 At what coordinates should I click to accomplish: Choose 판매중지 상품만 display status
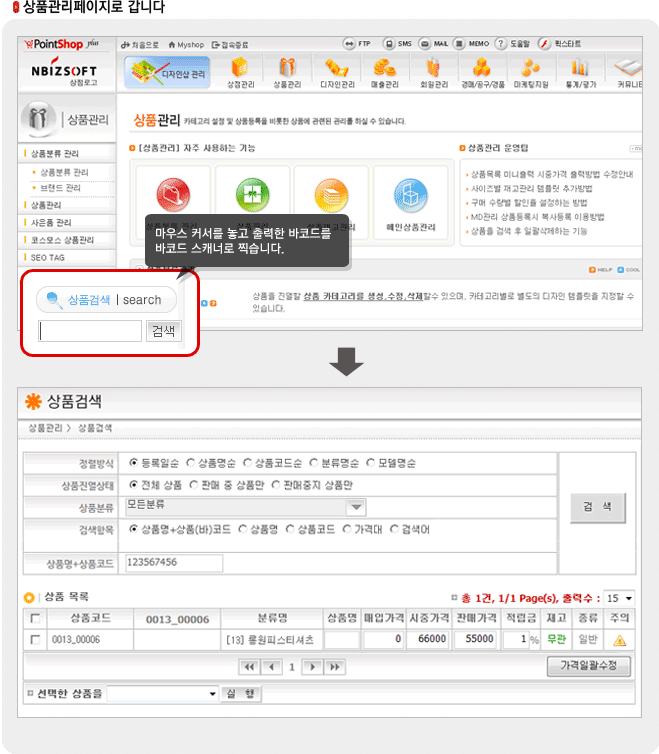pyautogui.click(x=276, y=485)
